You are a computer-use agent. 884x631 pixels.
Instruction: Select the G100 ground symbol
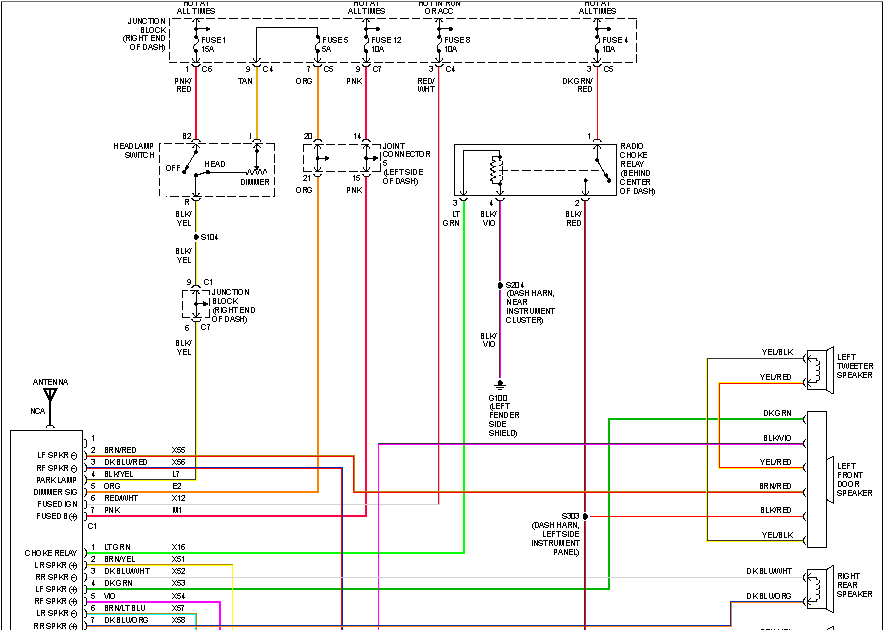pyautogui.click(x=499, y=385)
